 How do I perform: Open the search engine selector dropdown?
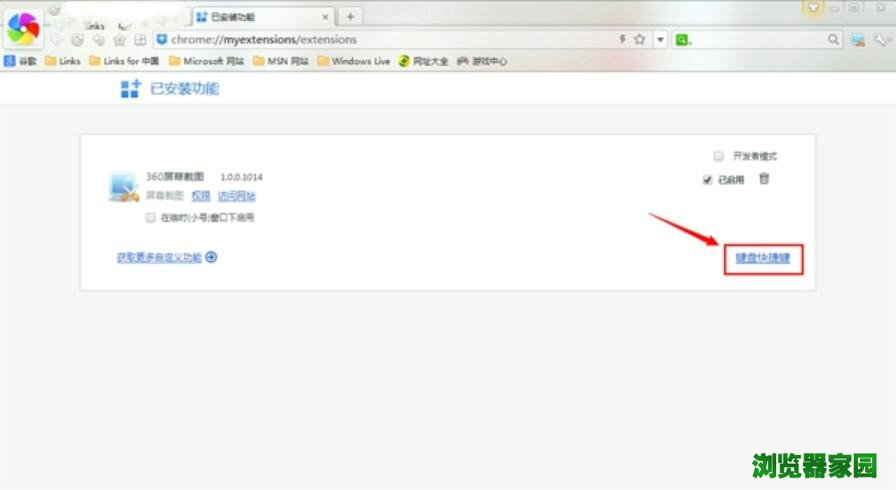pos(682,39)
